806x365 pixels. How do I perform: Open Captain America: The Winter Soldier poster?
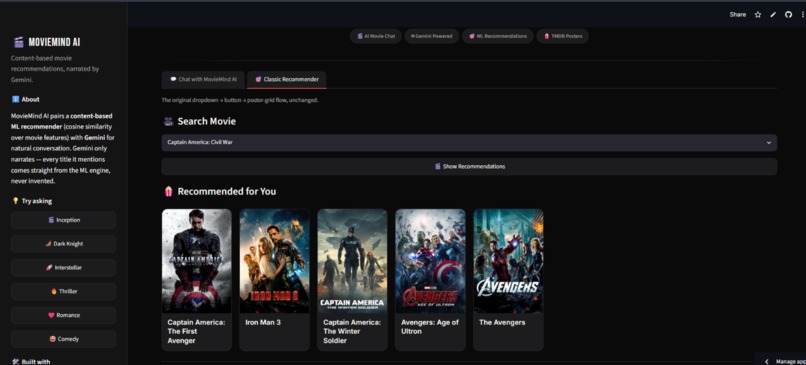click(352, 261)
